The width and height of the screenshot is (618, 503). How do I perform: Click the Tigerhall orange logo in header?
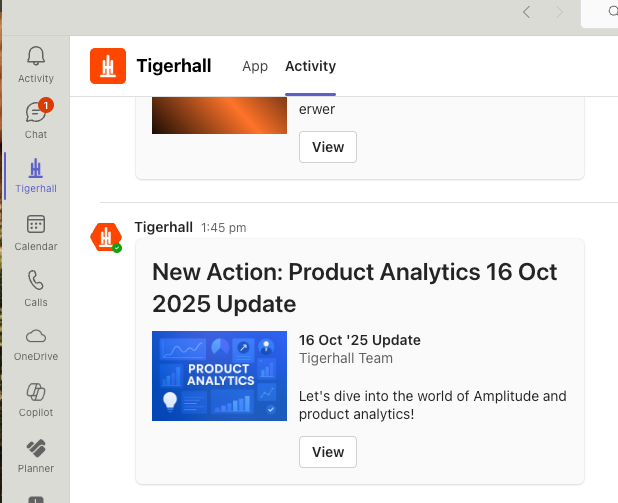108,66
